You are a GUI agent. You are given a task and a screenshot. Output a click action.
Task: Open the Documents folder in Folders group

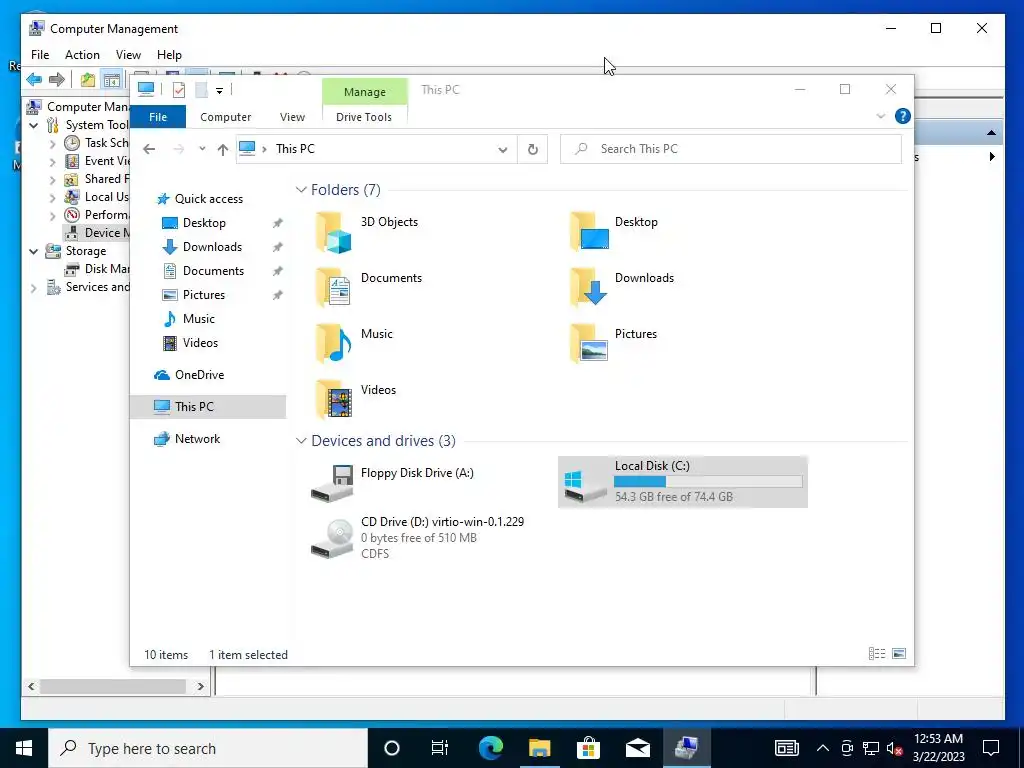pyautogui.click(x=368, y=287)
